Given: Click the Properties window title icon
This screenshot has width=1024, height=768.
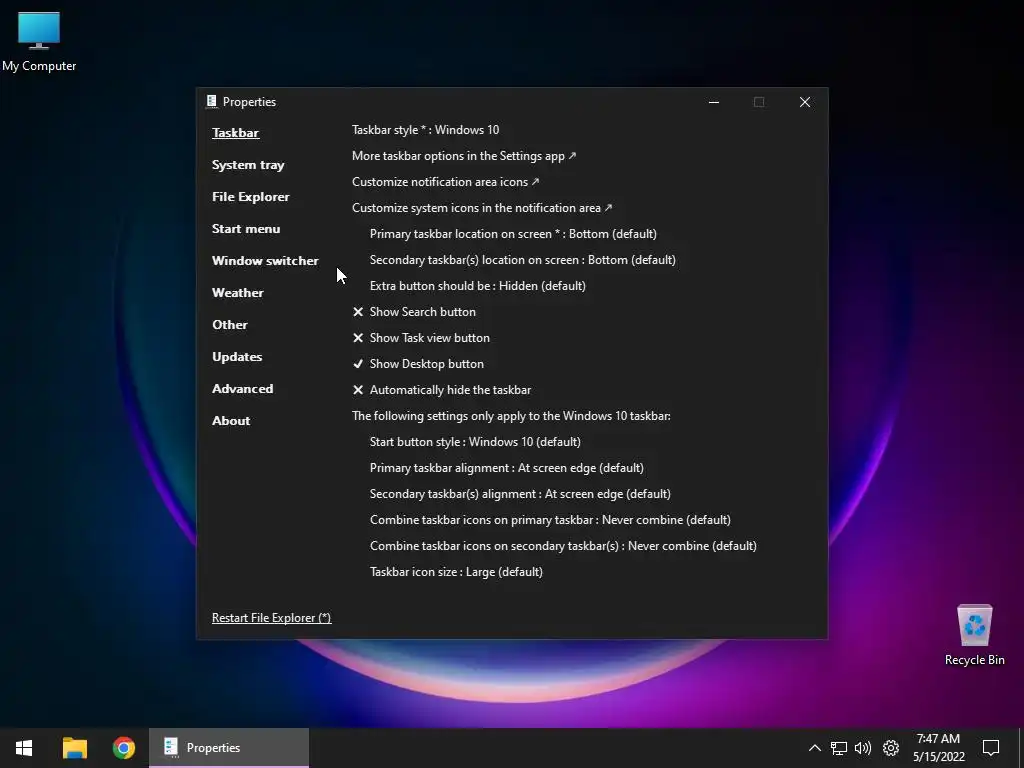Looking at the screenshot, I should pyautogui.click(x=211, y=101).
